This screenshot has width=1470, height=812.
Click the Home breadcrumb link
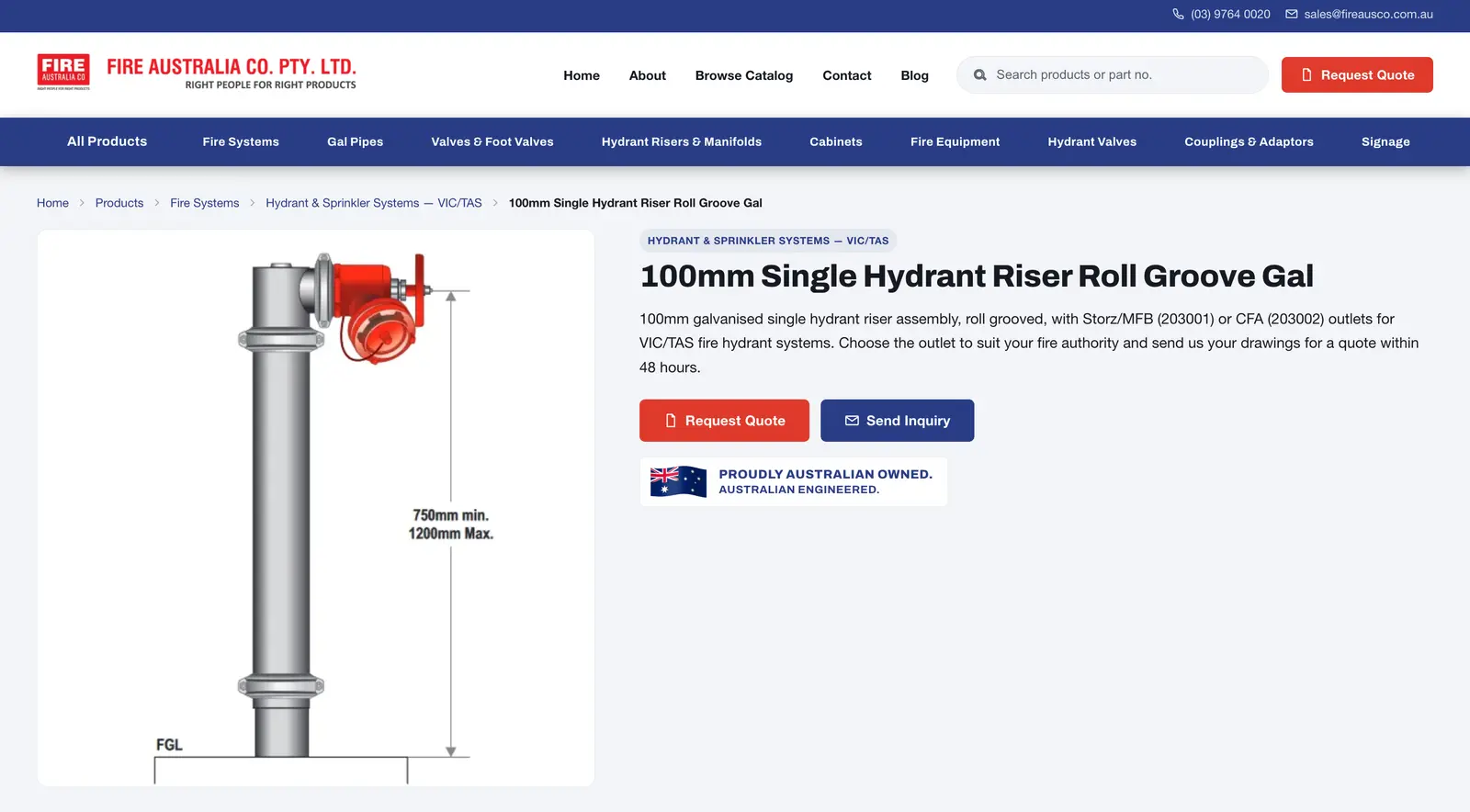52,203
